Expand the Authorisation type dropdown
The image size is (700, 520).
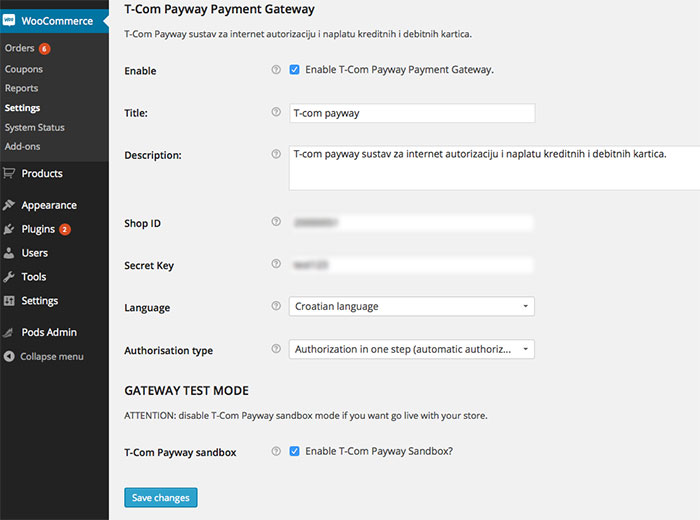[412, 349]
